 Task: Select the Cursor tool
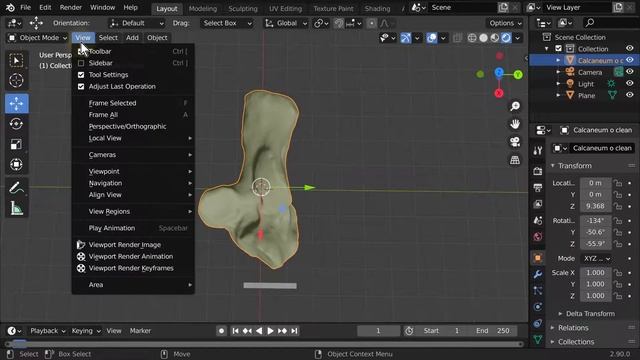pyautogui.click(x=16, y=80)
